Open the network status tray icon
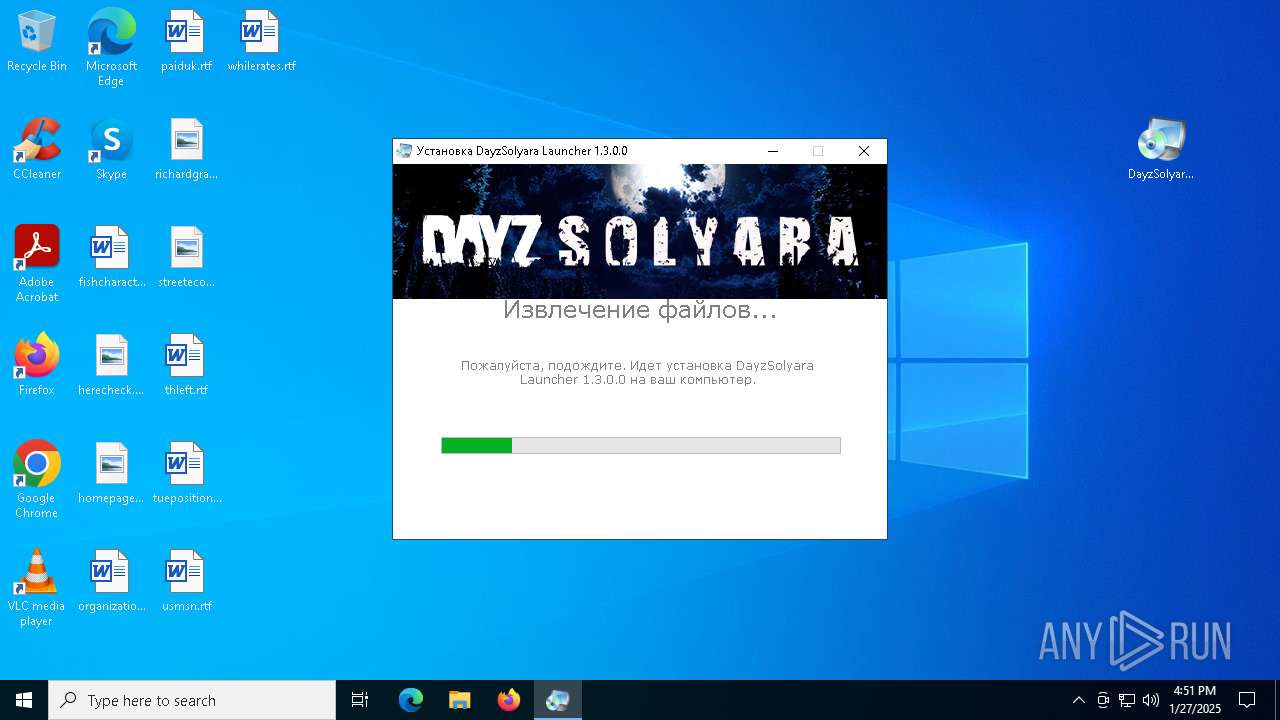Viewport: 1280px width, 720px height. (x=1127, y=700)
